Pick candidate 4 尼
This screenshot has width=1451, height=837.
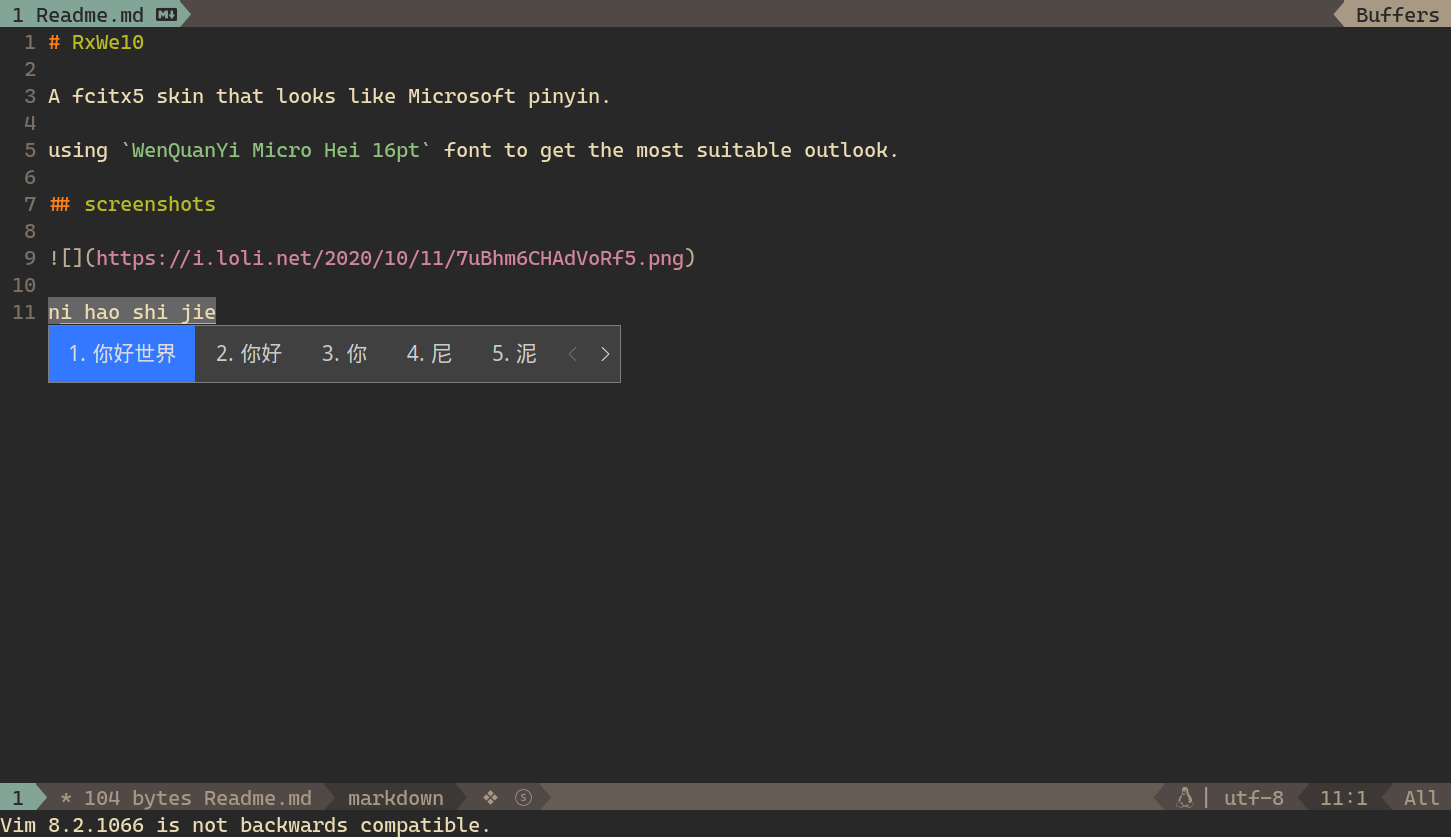point(429,354)
